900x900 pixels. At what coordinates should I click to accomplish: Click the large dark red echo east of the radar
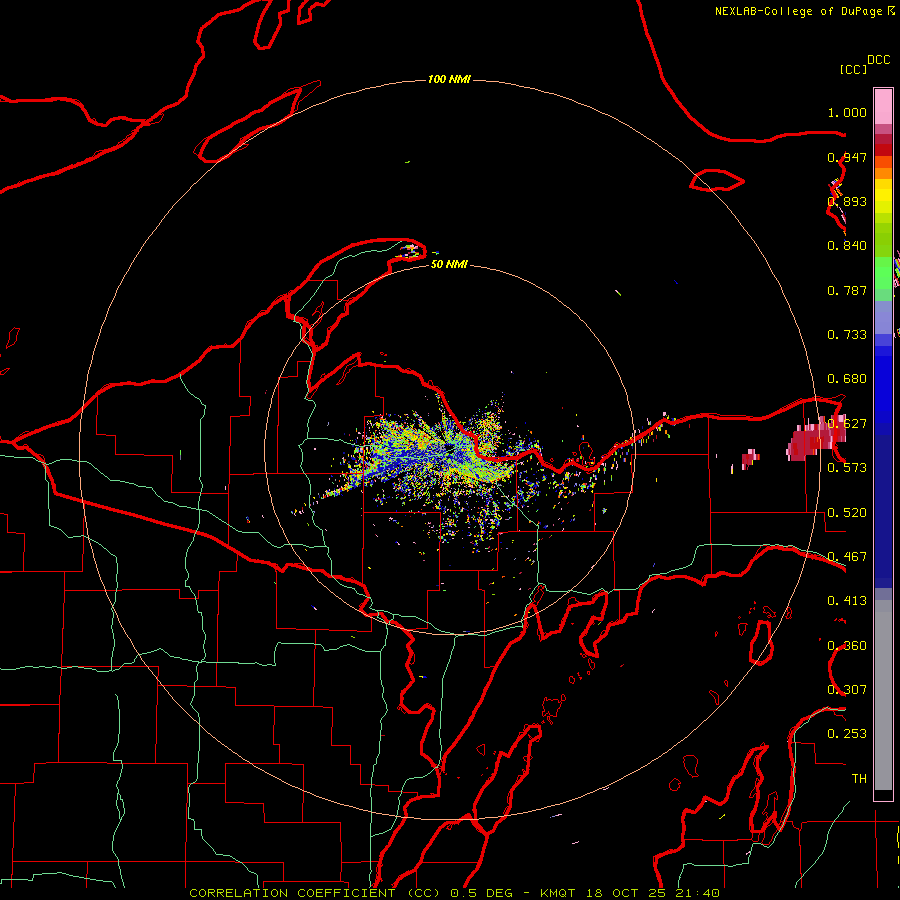(x=814, y=438)
